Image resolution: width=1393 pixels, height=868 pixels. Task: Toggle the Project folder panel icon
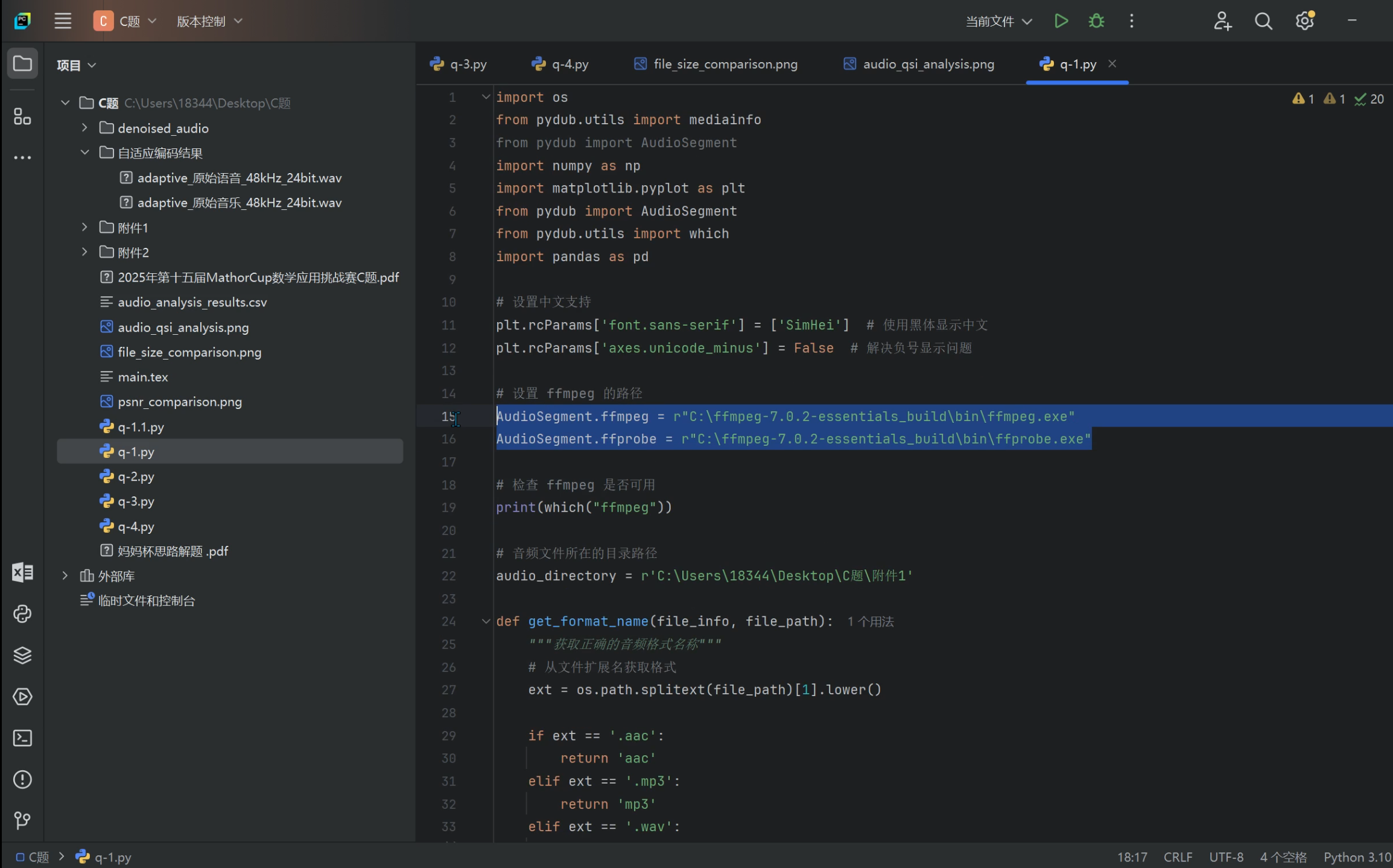[x=22, y=63]
